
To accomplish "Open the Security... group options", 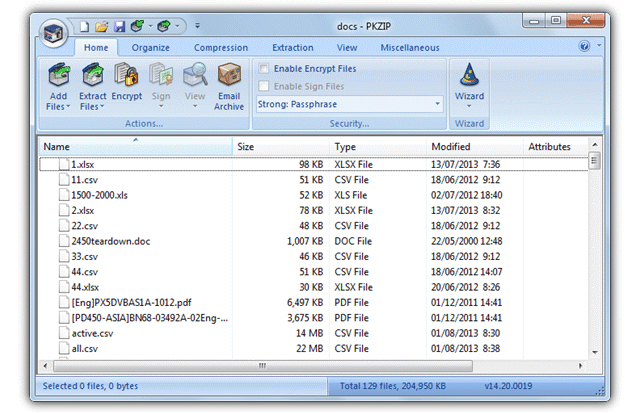I will coord(349,123).
